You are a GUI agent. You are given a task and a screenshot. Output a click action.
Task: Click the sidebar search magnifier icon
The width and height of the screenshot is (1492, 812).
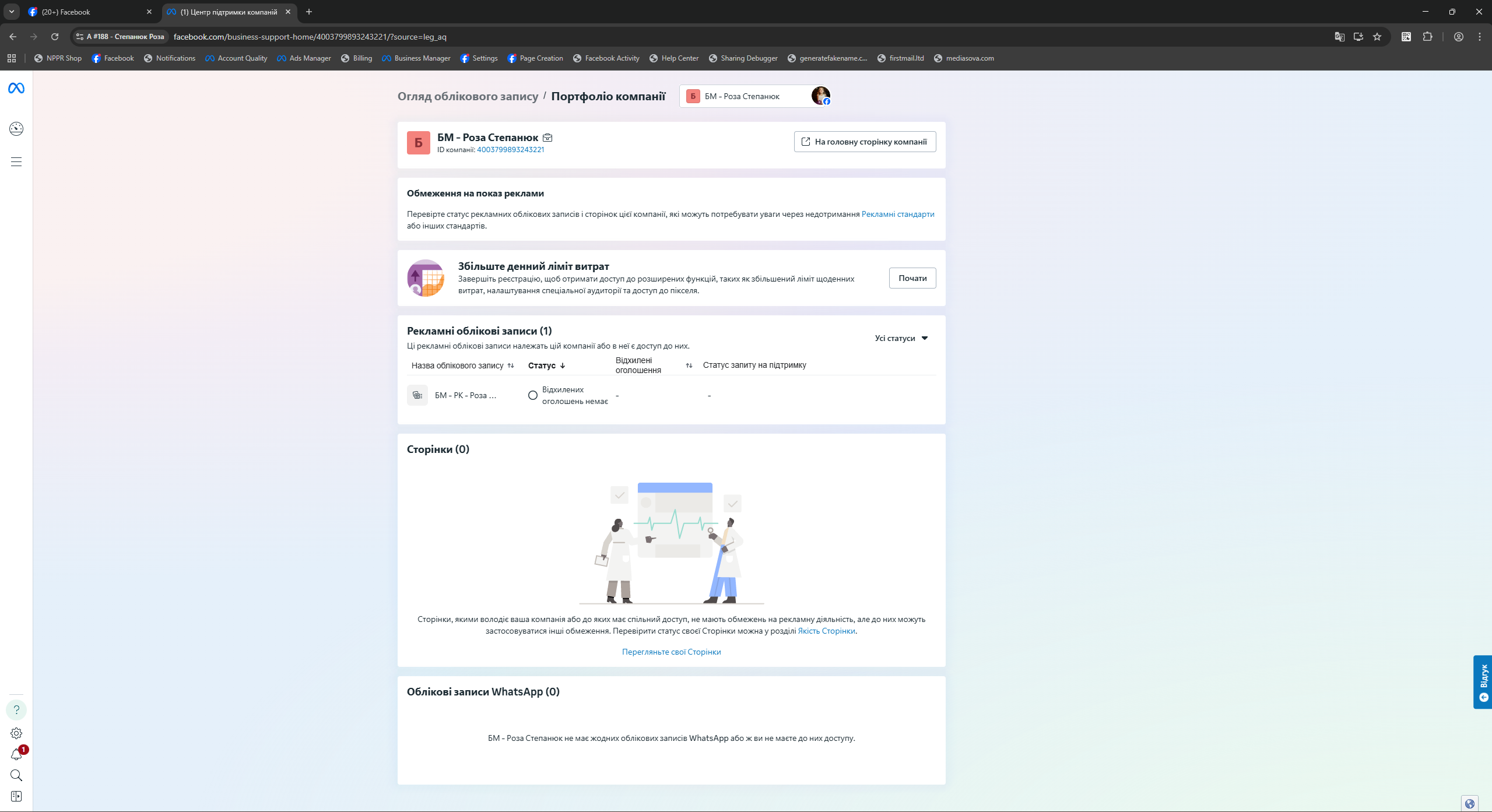[16, 775]
